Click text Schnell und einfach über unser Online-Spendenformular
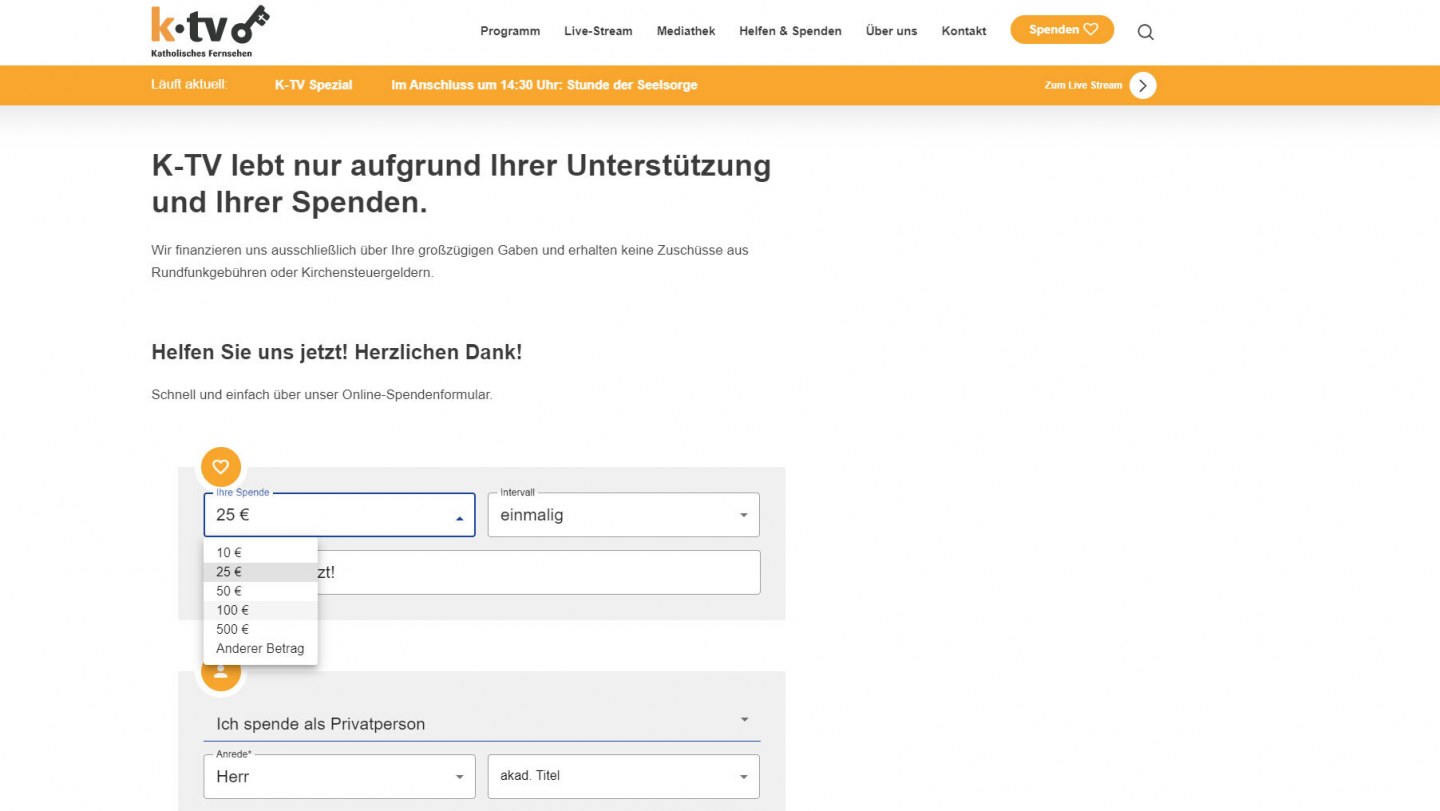This screenshot has height=811, width=1440. pos(322,395)
